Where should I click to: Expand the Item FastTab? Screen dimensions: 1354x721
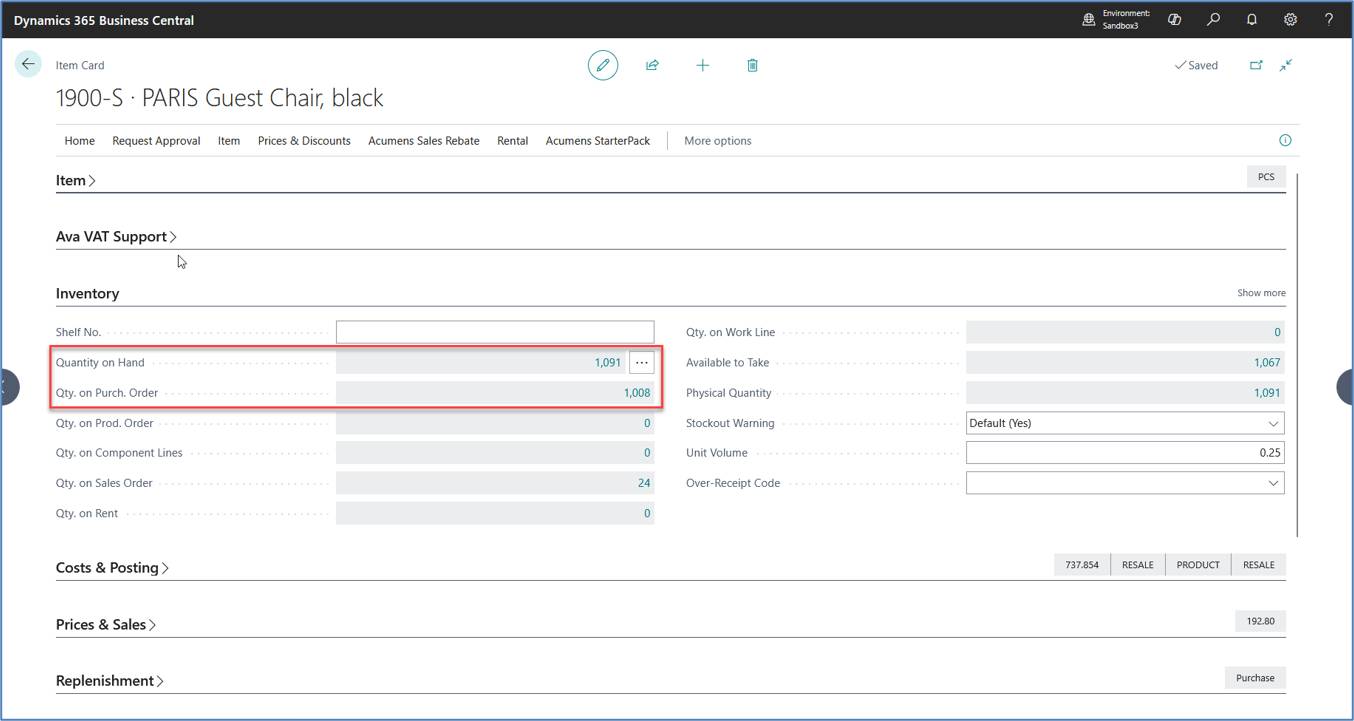(x=76, y=180)
